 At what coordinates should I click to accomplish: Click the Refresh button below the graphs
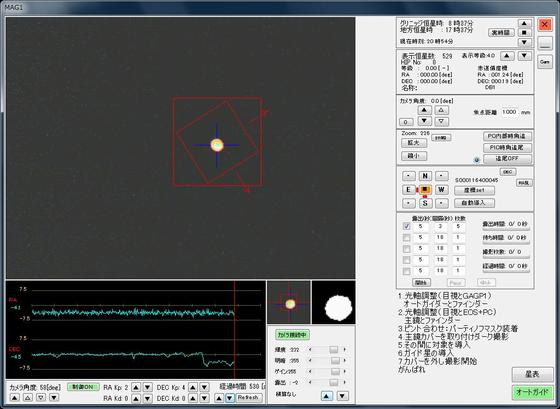248,398
